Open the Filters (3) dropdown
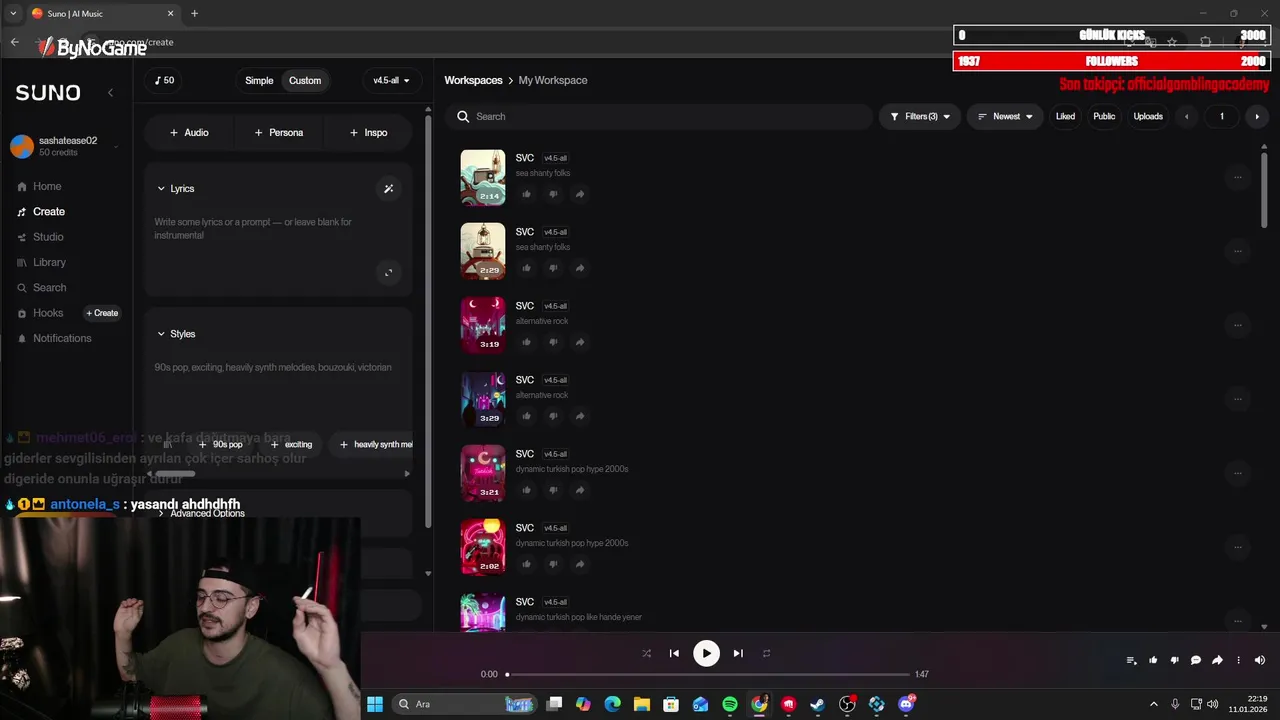The width and height of the screenshot is (1280, 720). click(920, 116)
